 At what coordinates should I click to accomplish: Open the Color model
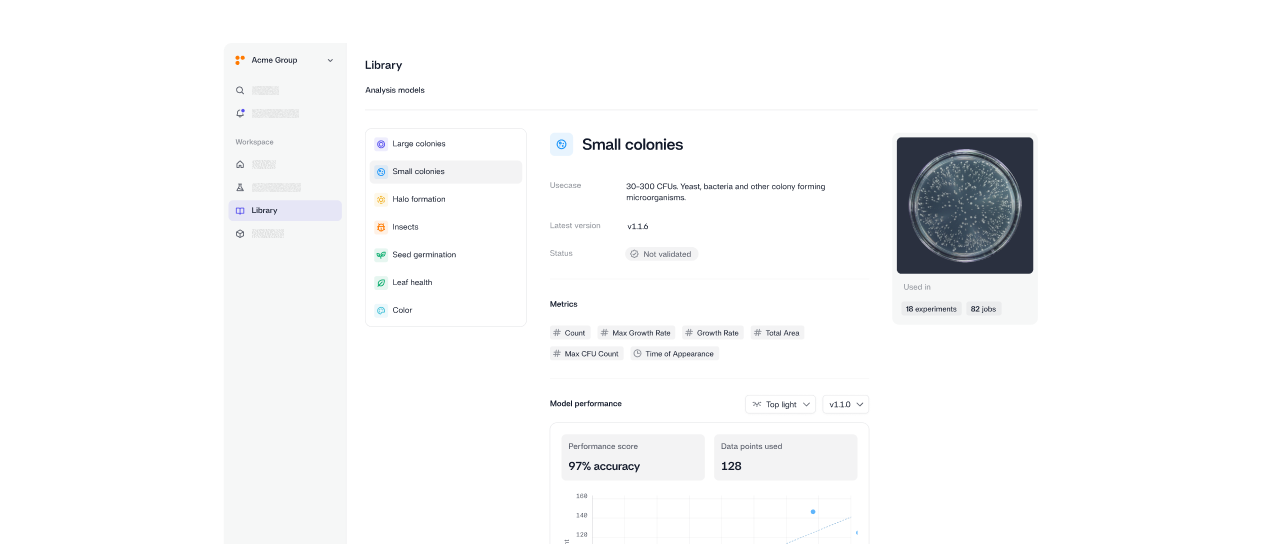446,310
